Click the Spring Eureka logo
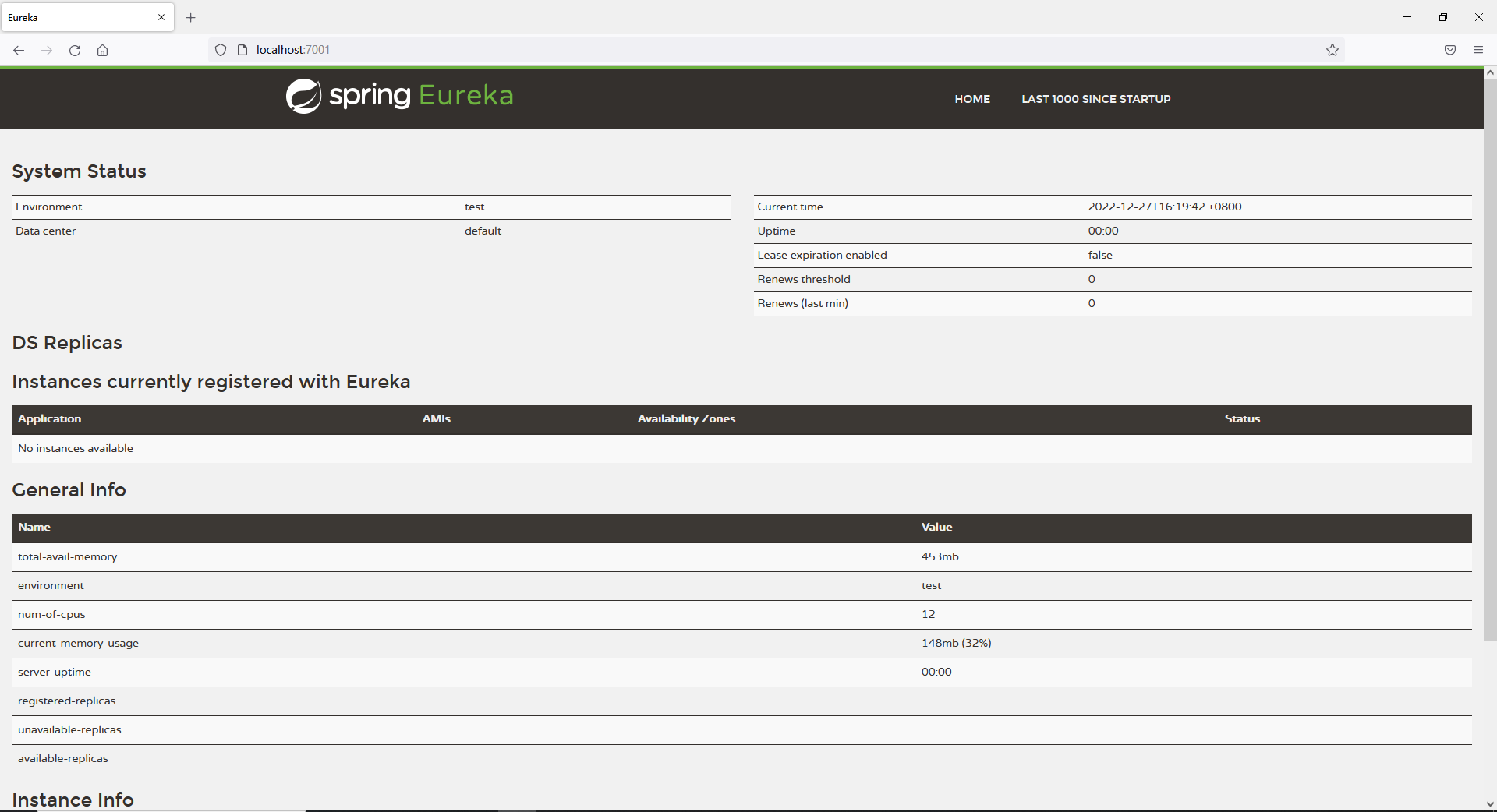The image size is (1497, 812). [x=399, y=96]
